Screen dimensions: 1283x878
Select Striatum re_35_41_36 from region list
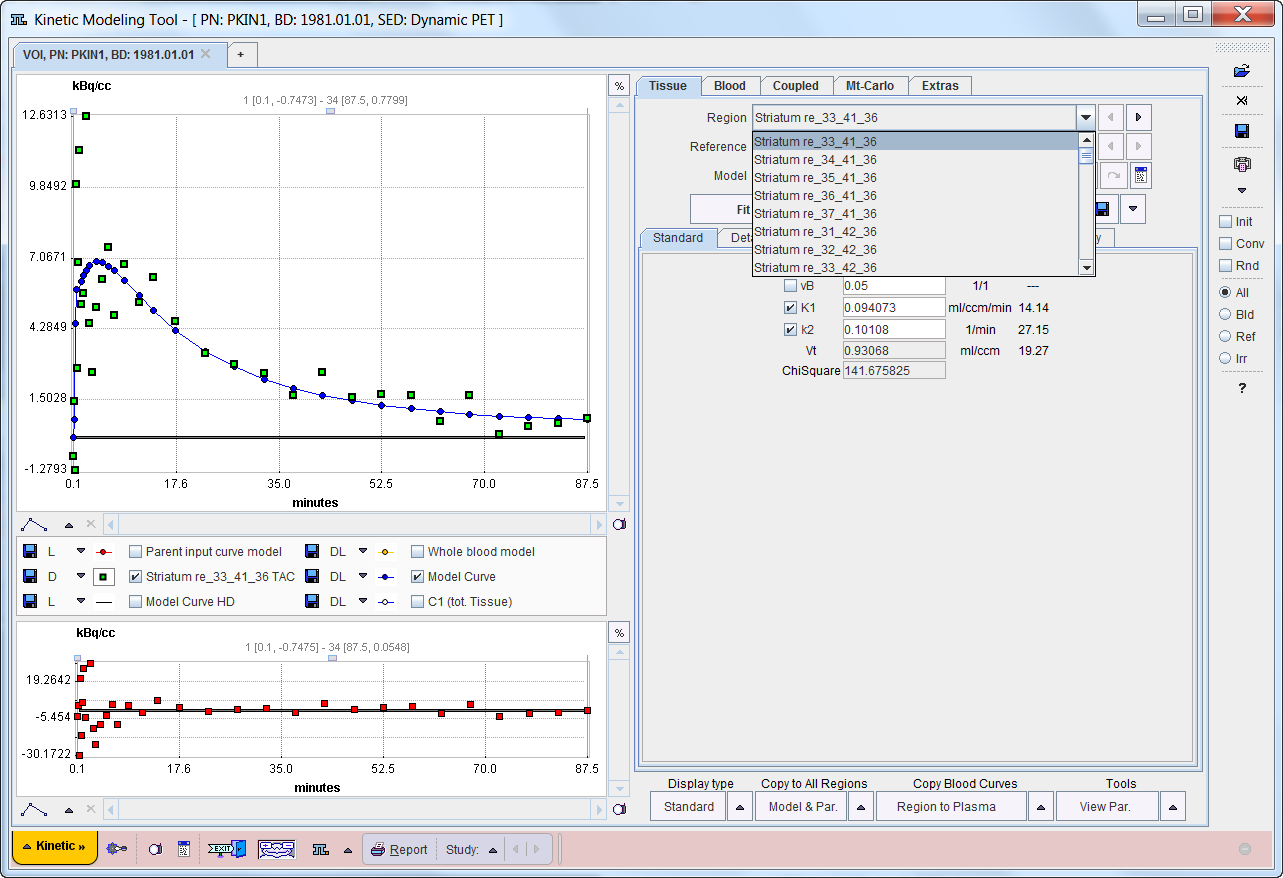(915, 178)
